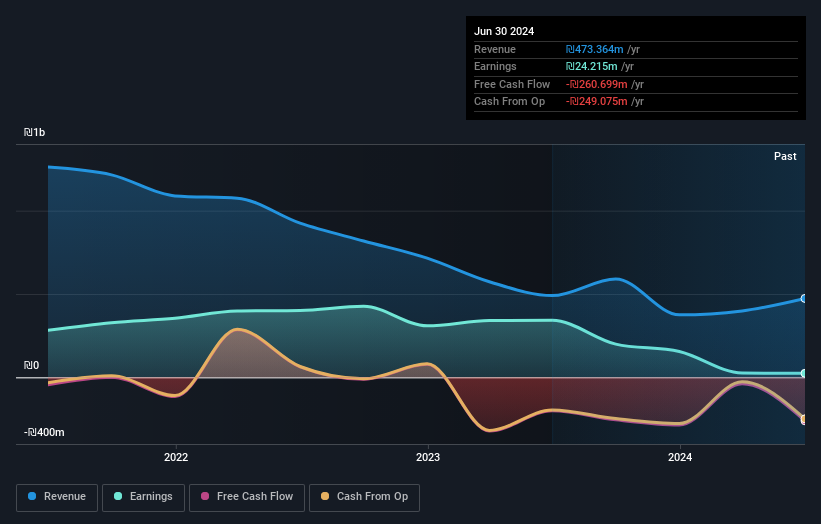Screen dimensions: 821x524
Task: Select the 2023 x-axis label
Action: point(428,458)
